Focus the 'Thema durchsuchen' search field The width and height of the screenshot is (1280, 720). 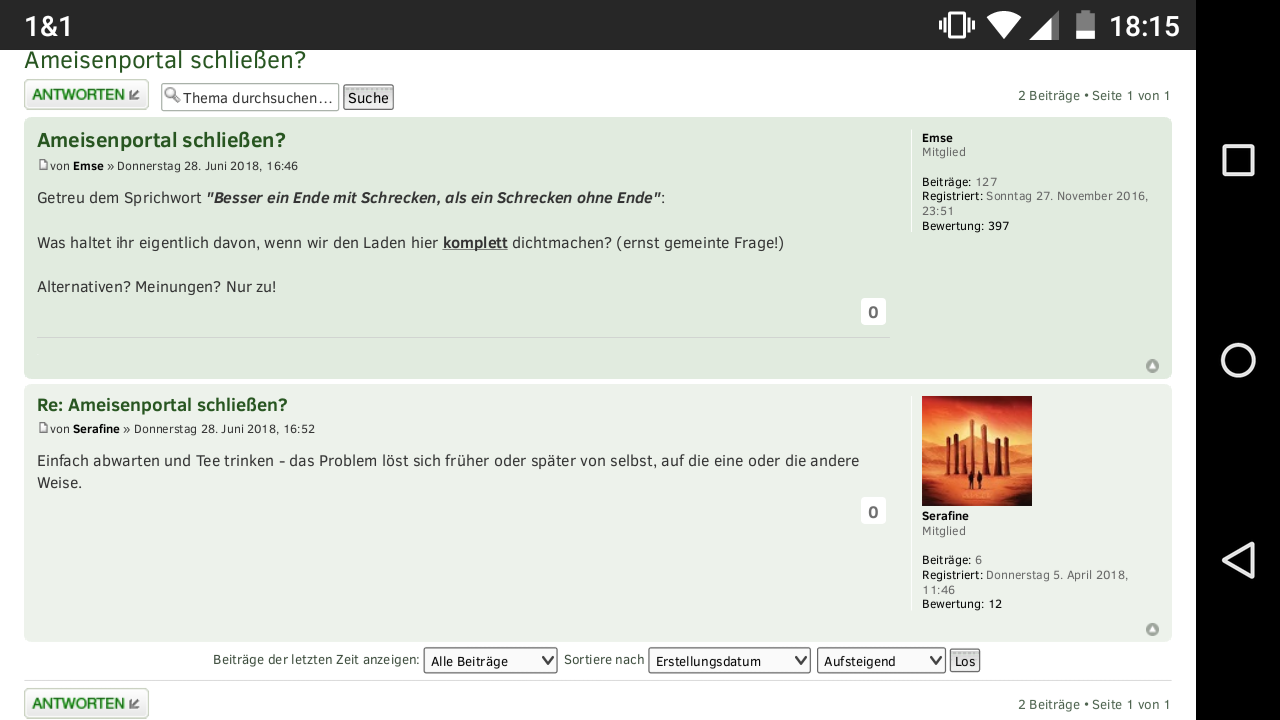[258, 97]
